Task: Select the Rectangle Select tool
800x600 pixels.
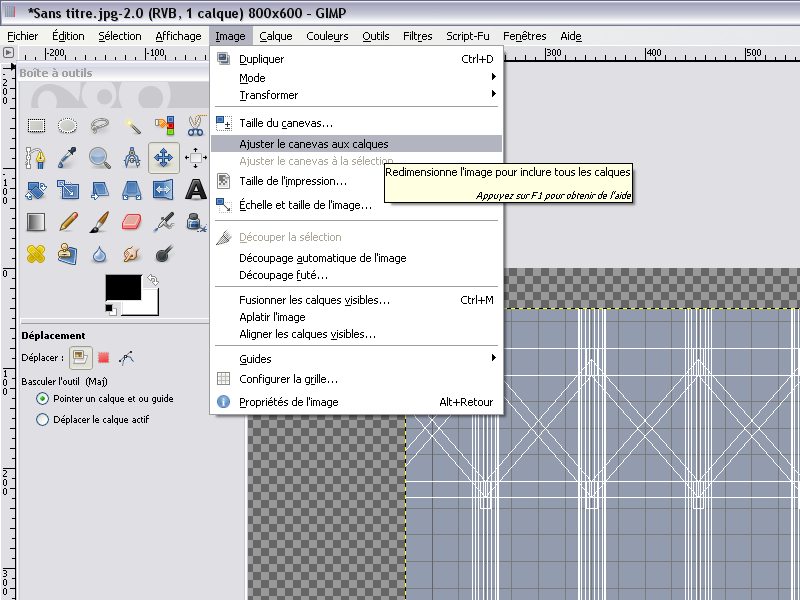Action: [36, 126]
